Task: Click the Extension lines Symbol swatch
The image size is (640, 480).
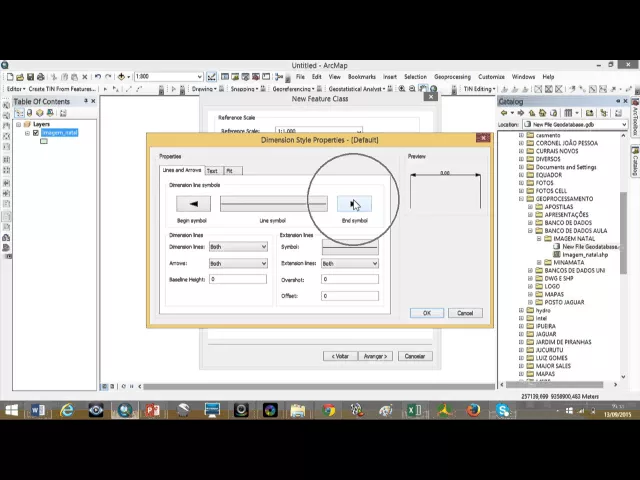Action: 350,247
